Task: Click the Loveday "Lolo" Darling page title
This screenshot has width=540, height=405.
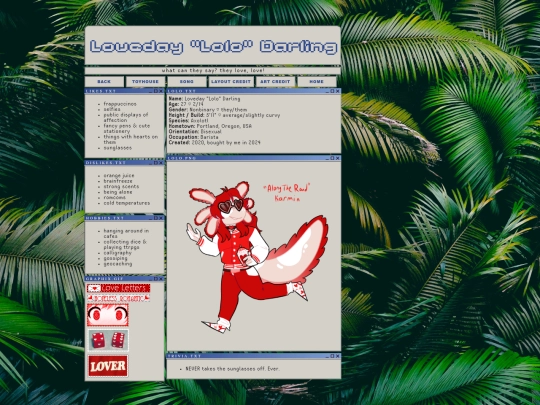Action: (x=214, y=47)
